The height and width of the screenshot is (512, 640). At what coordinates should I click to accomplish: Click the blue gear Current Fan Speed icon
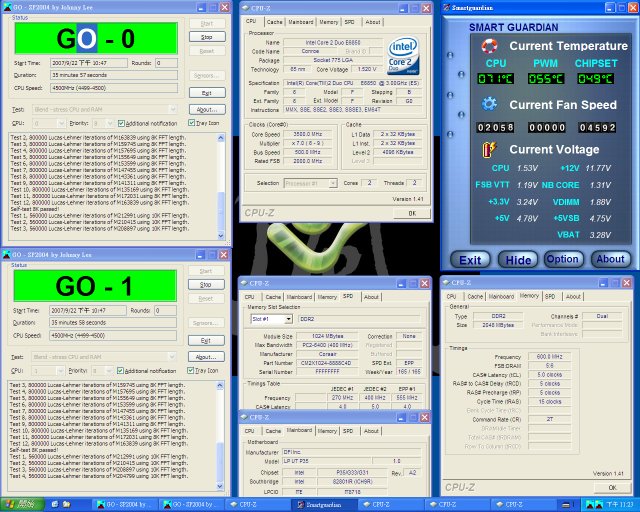489,104
